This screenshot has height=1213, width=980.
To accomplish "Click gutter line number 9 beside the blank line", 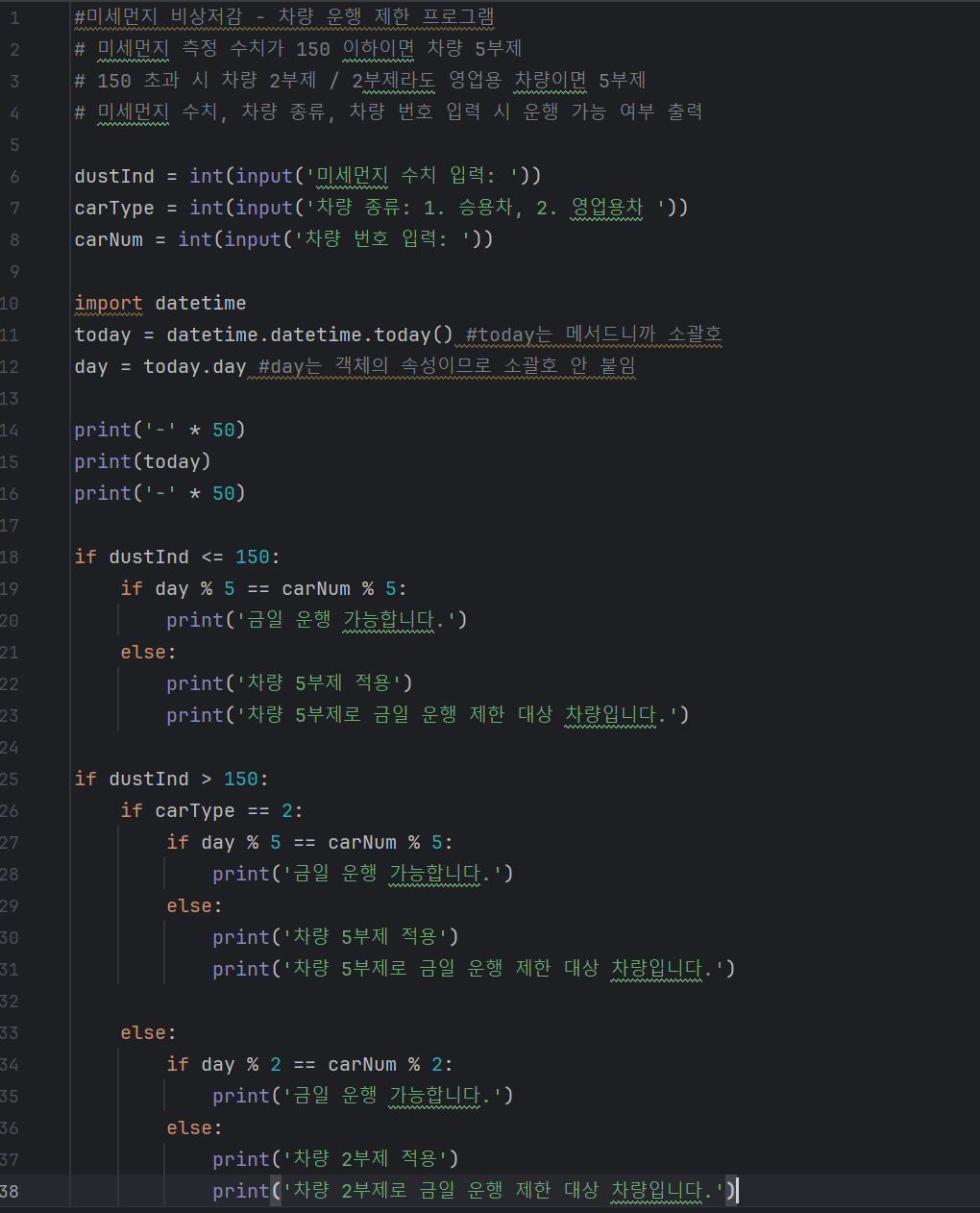I will click(x=14, y=271).
